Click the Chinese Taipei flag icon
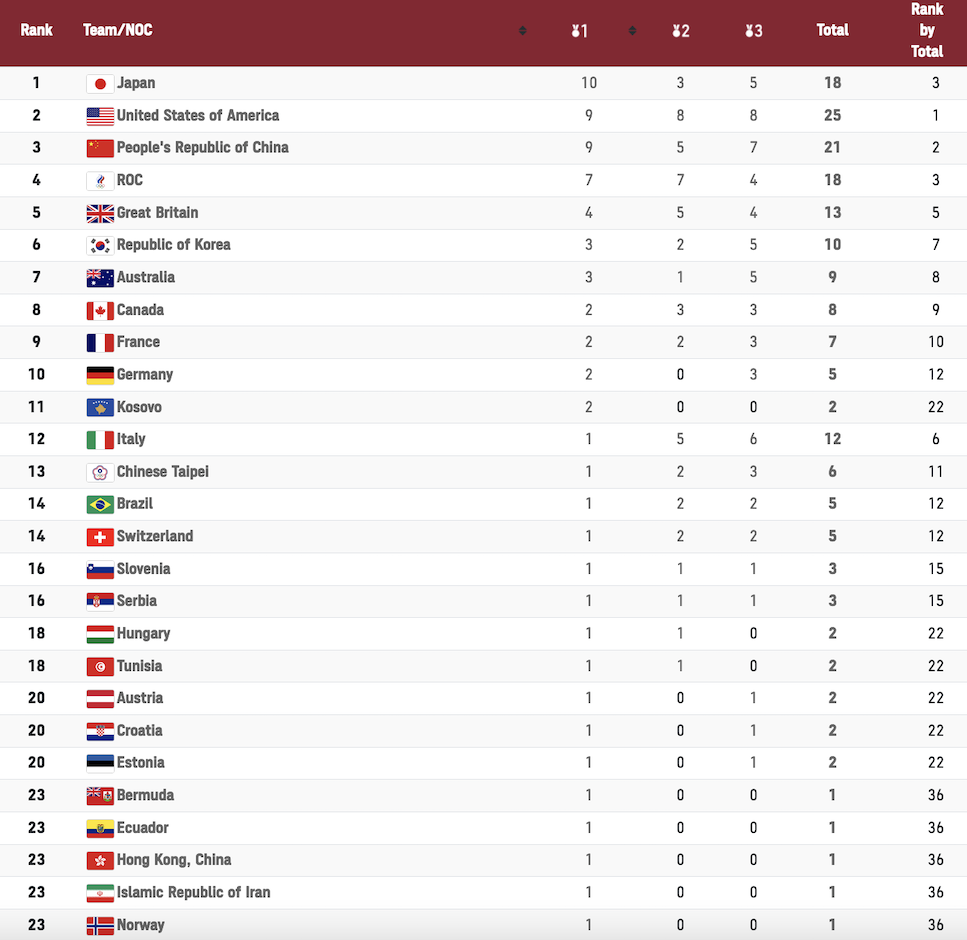The image size is (967, 940). (x=100, y=472)
